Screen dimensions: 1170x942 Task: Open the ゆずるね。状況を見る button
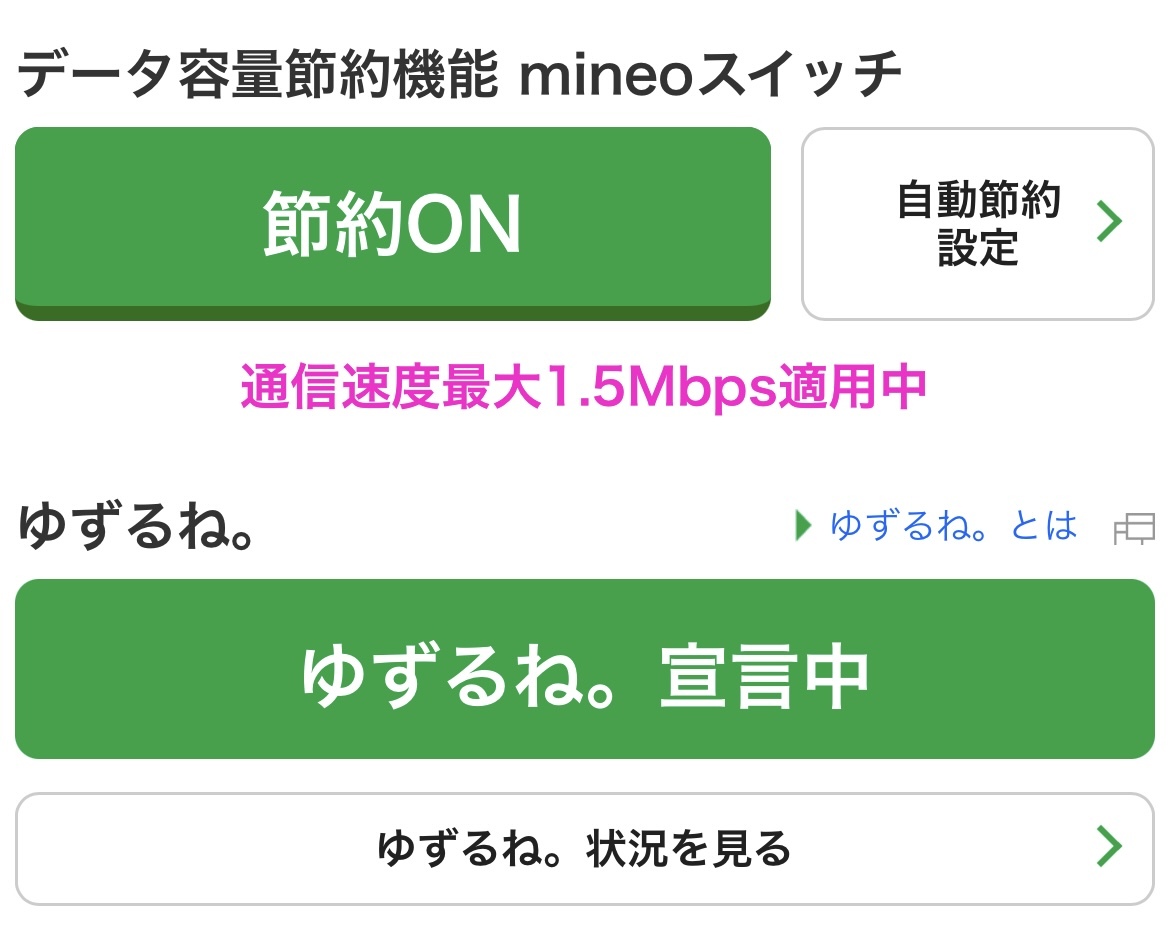[584, 848]
